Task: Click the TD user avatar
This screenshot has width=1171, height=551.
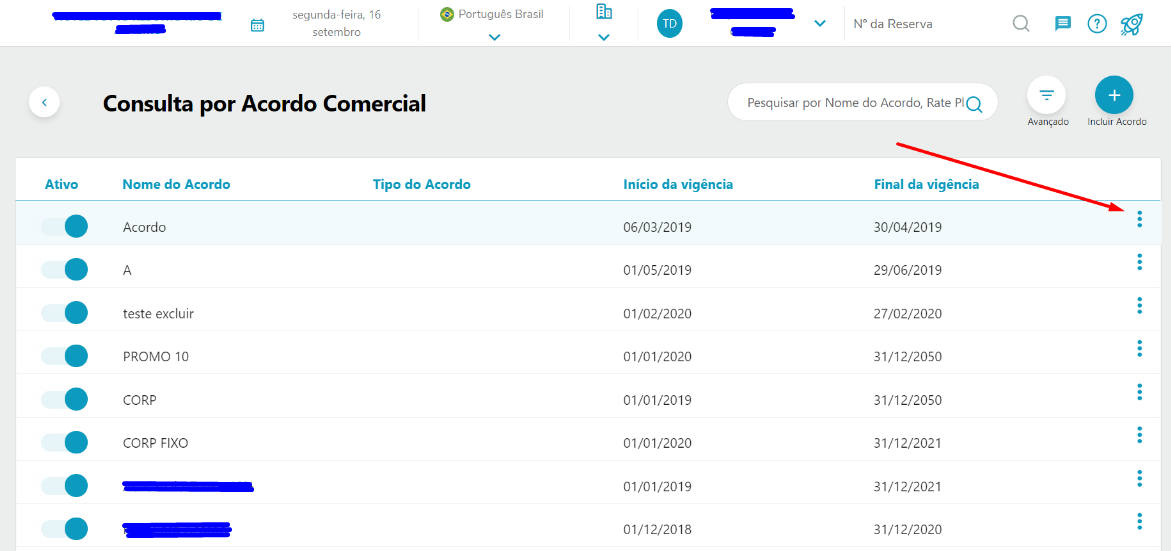Action: [x=669, y=24]
